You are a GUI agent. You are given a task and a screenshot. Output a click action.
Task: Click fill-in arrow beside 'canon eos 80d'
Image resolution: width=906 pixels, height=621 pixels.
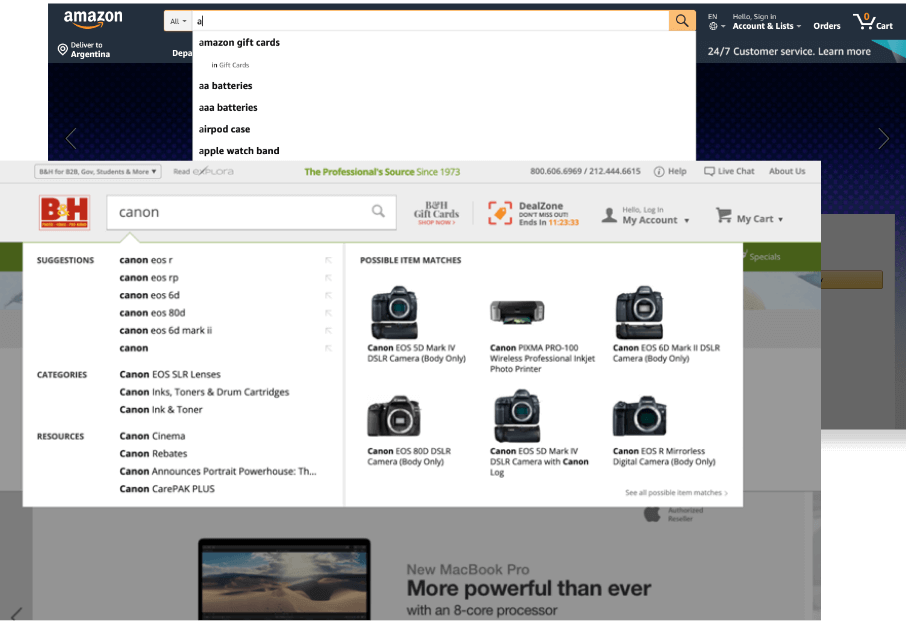[x=328, y=313]
